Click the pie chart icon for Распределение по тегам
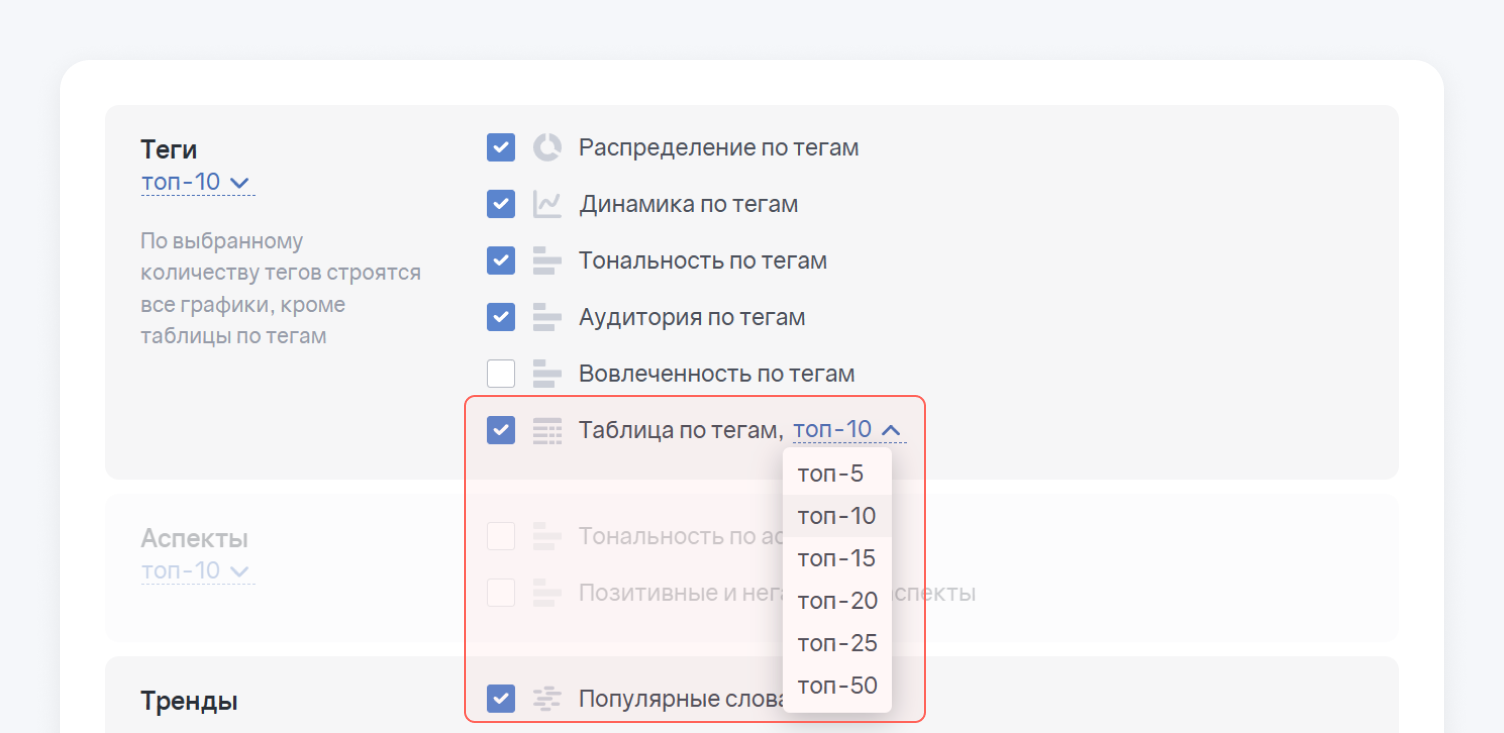The width and height of the screenshot is (1504, 733). 547,148
